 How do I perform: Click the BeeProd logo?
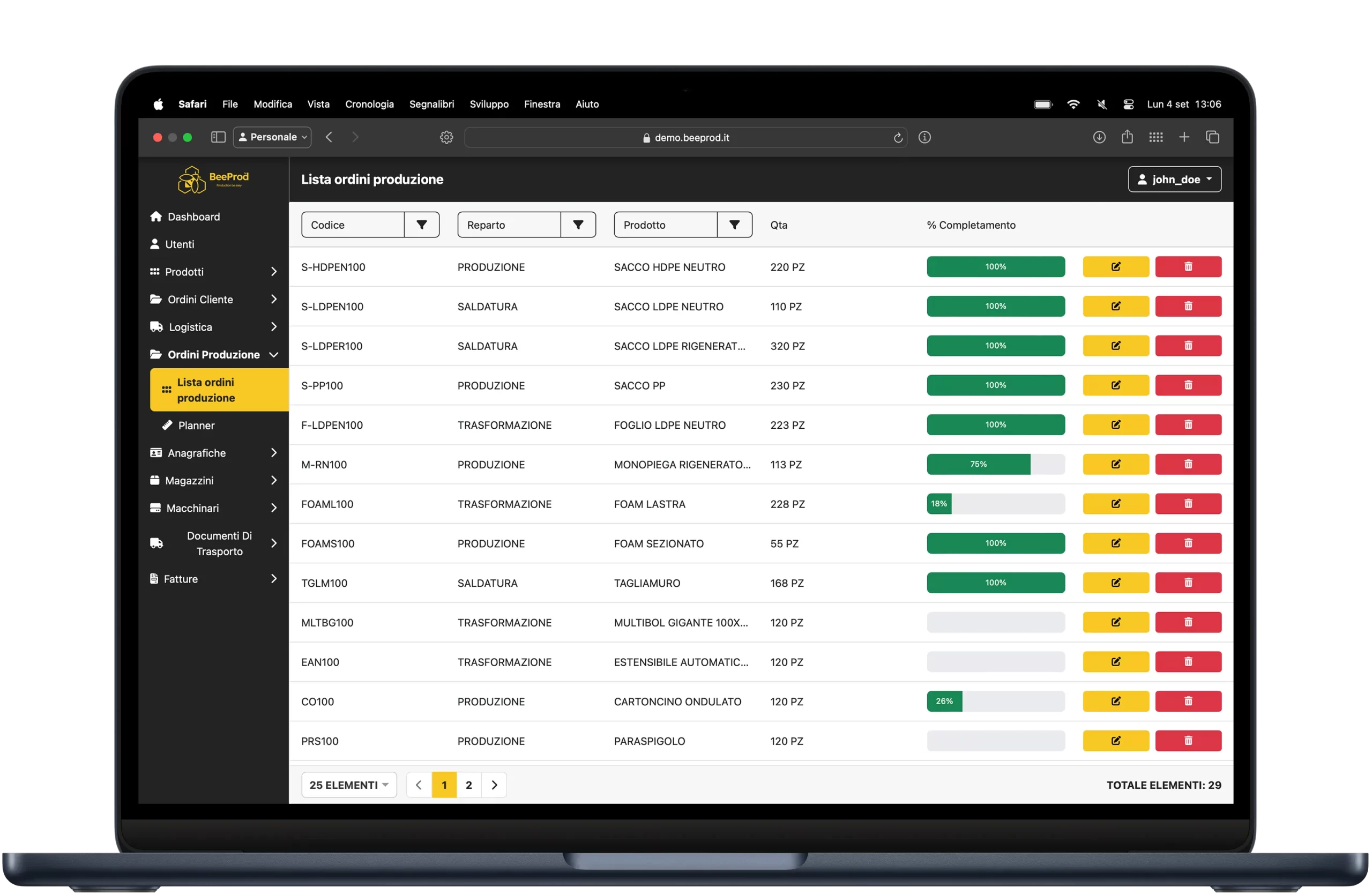point(213,180)
